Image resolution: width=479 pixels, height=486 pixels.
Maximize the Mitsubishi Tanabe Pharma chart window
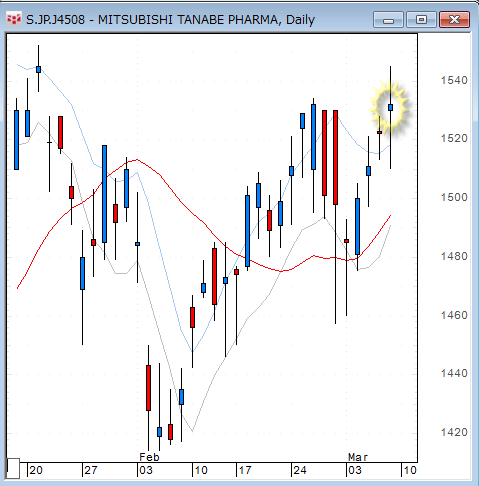point(421,19)
